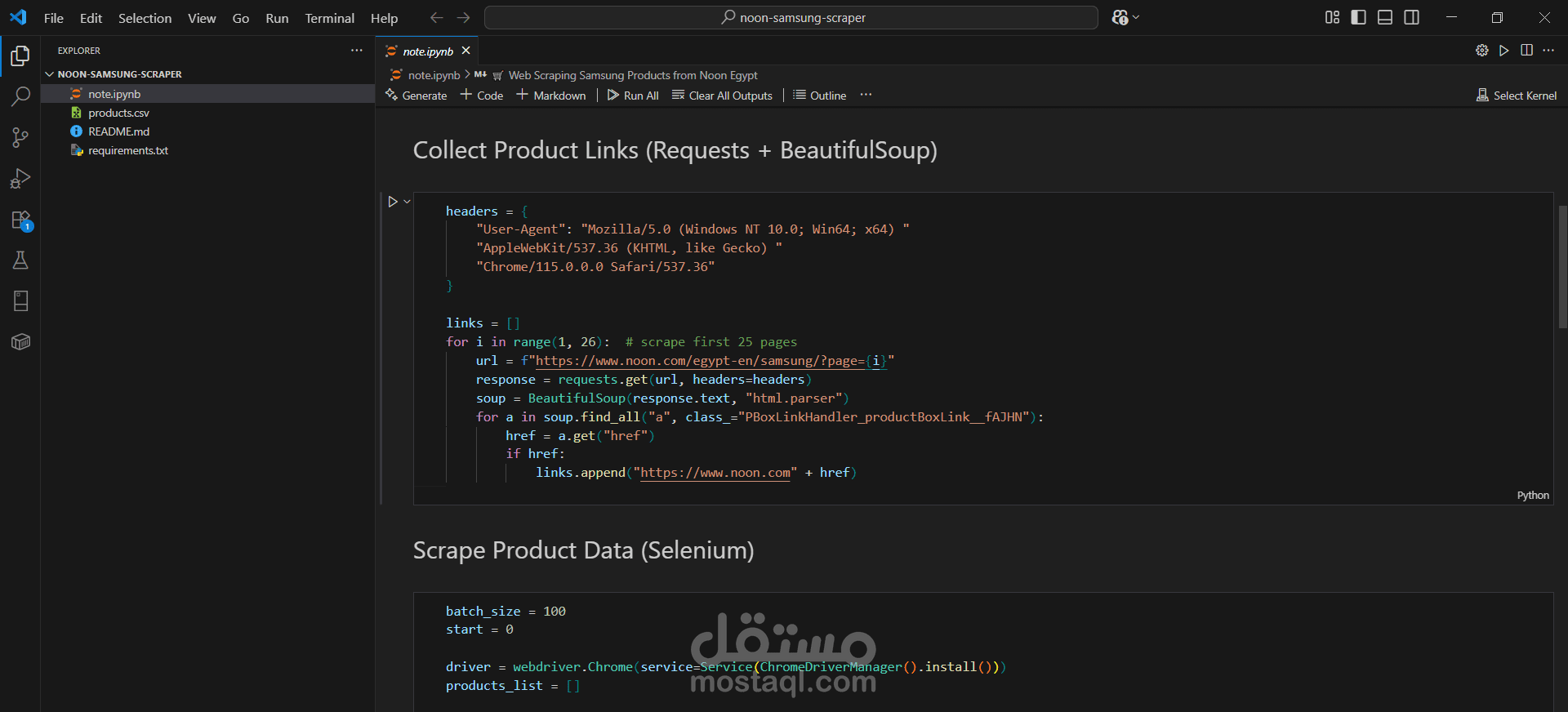Close the note.ipynb tab

click(x=465, y=51)
